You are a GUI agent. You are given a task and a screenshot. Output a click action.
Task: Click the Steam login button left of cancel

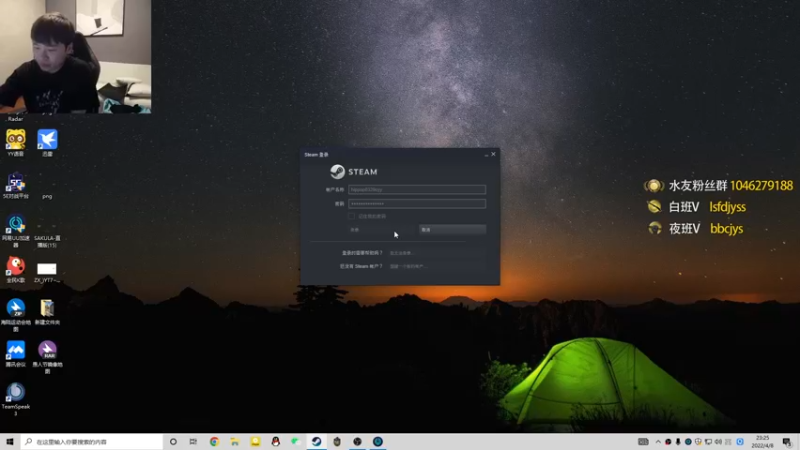[x=381, y=230]
